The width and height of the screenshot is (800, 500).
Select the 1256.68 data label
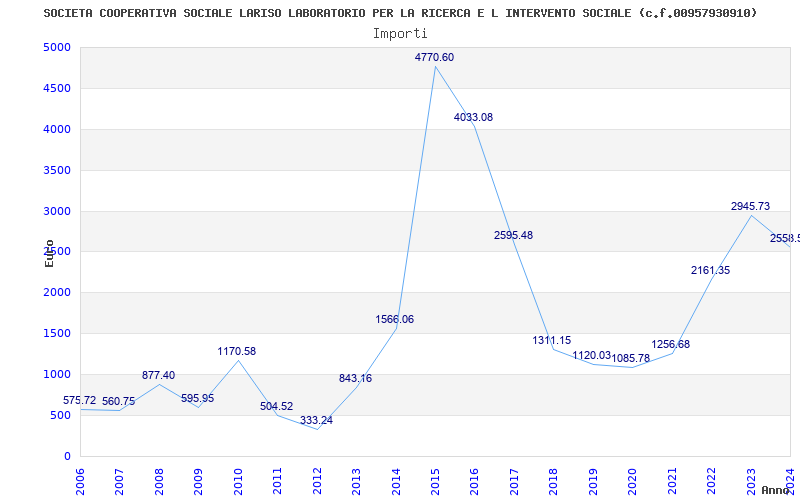[x=670, y=344]
